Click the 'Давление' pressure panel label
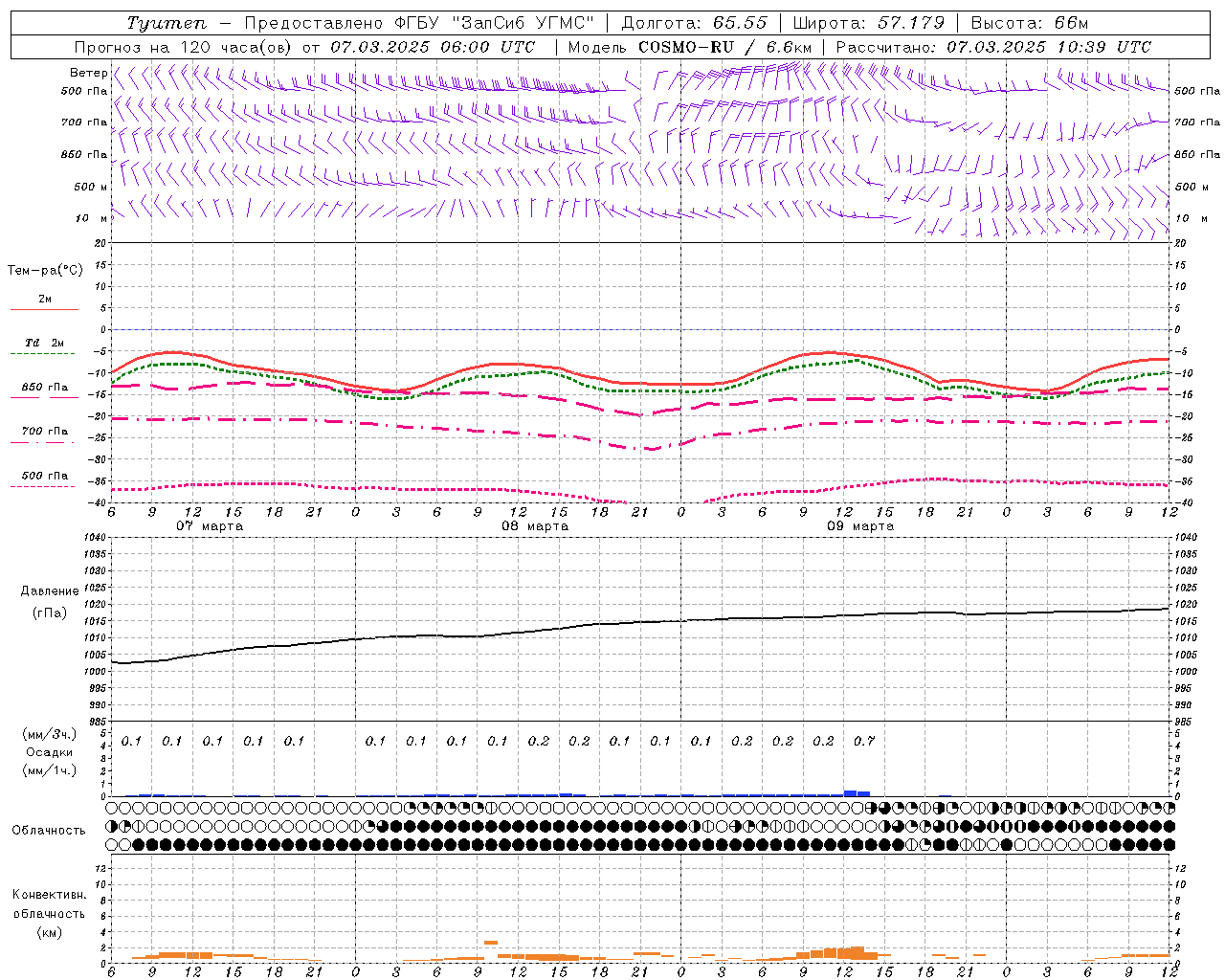1225x980 pixels. (x=50, y=591)
